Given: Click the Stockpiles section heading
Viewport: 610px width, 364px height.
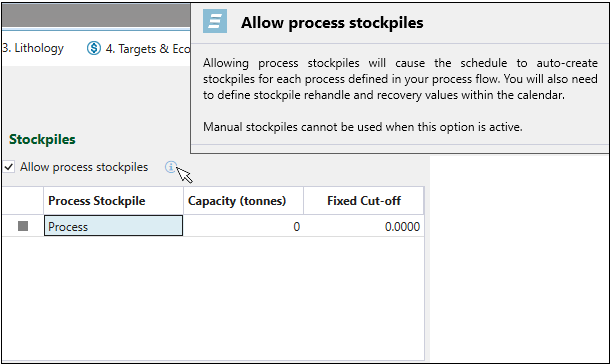Looking at the screenshot, I should [42, 139].
